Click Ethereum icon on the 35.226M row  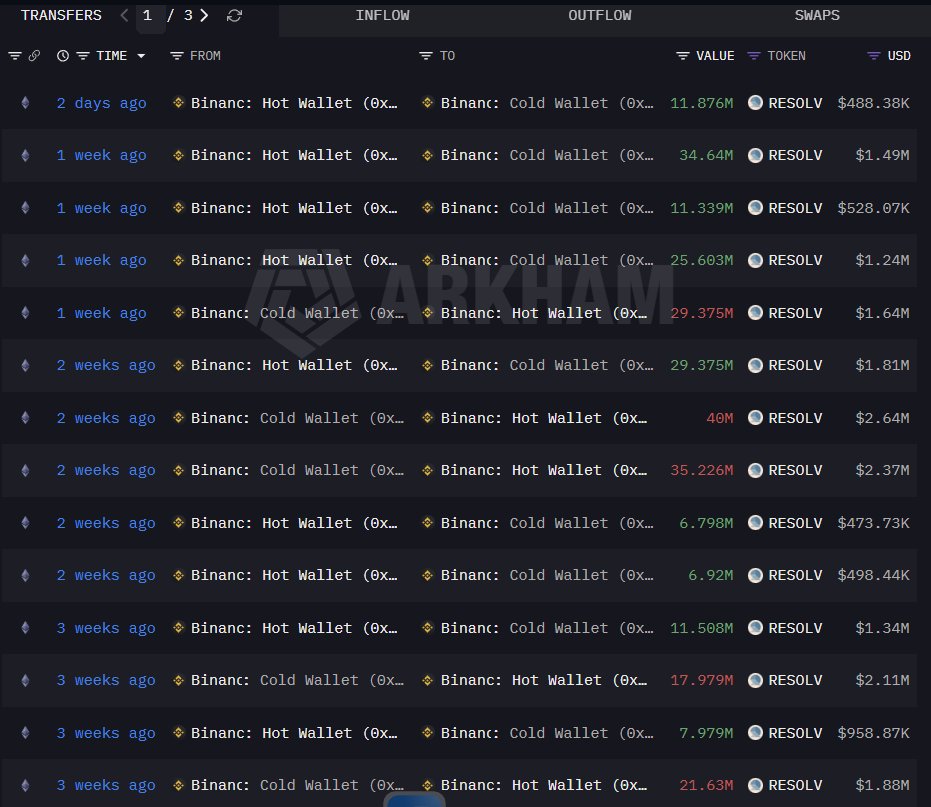pos(25,470)
